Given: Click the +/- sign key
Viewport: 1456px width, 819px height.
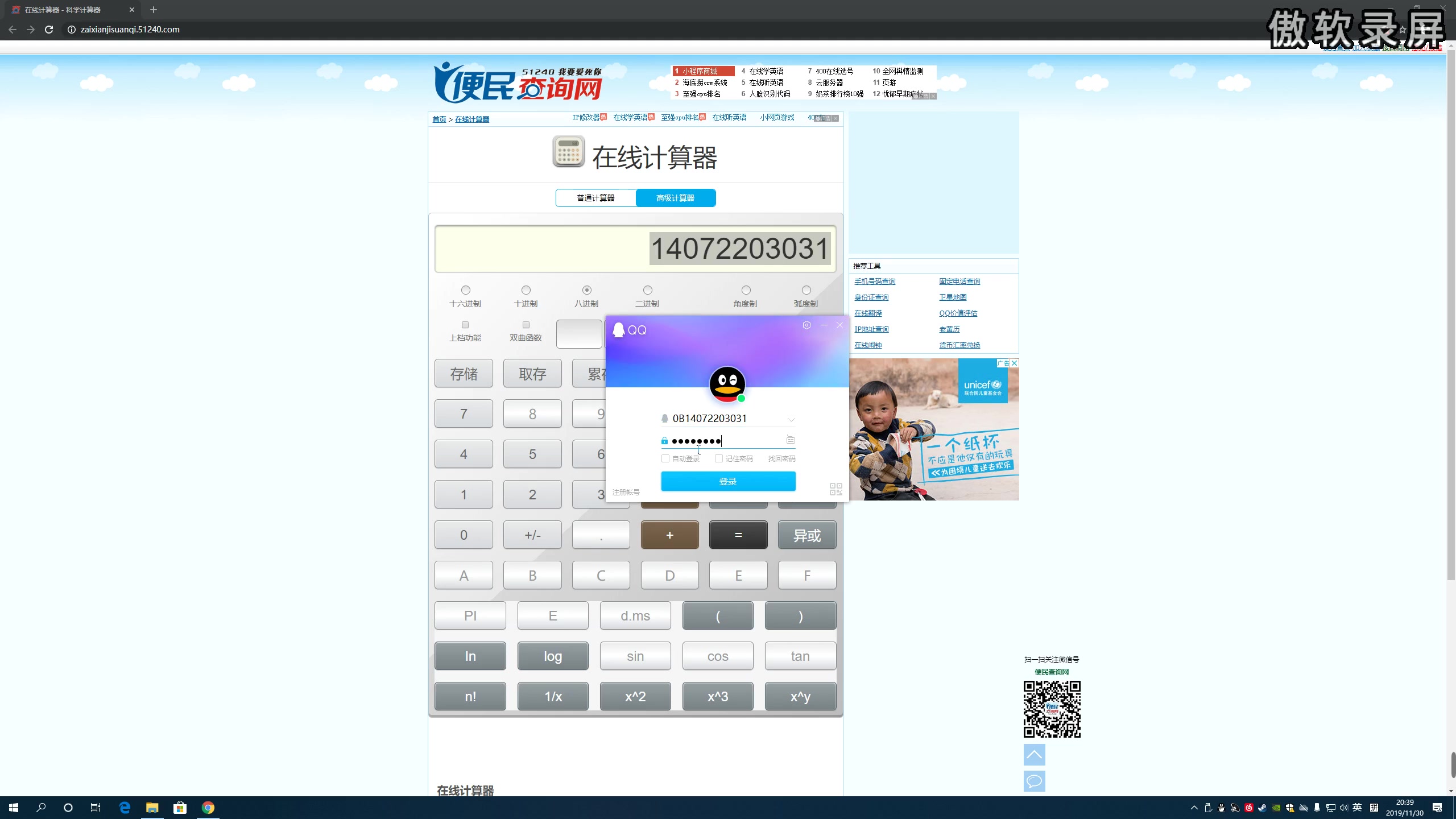Looking at the screenshot, I should [x=532, y=535].
